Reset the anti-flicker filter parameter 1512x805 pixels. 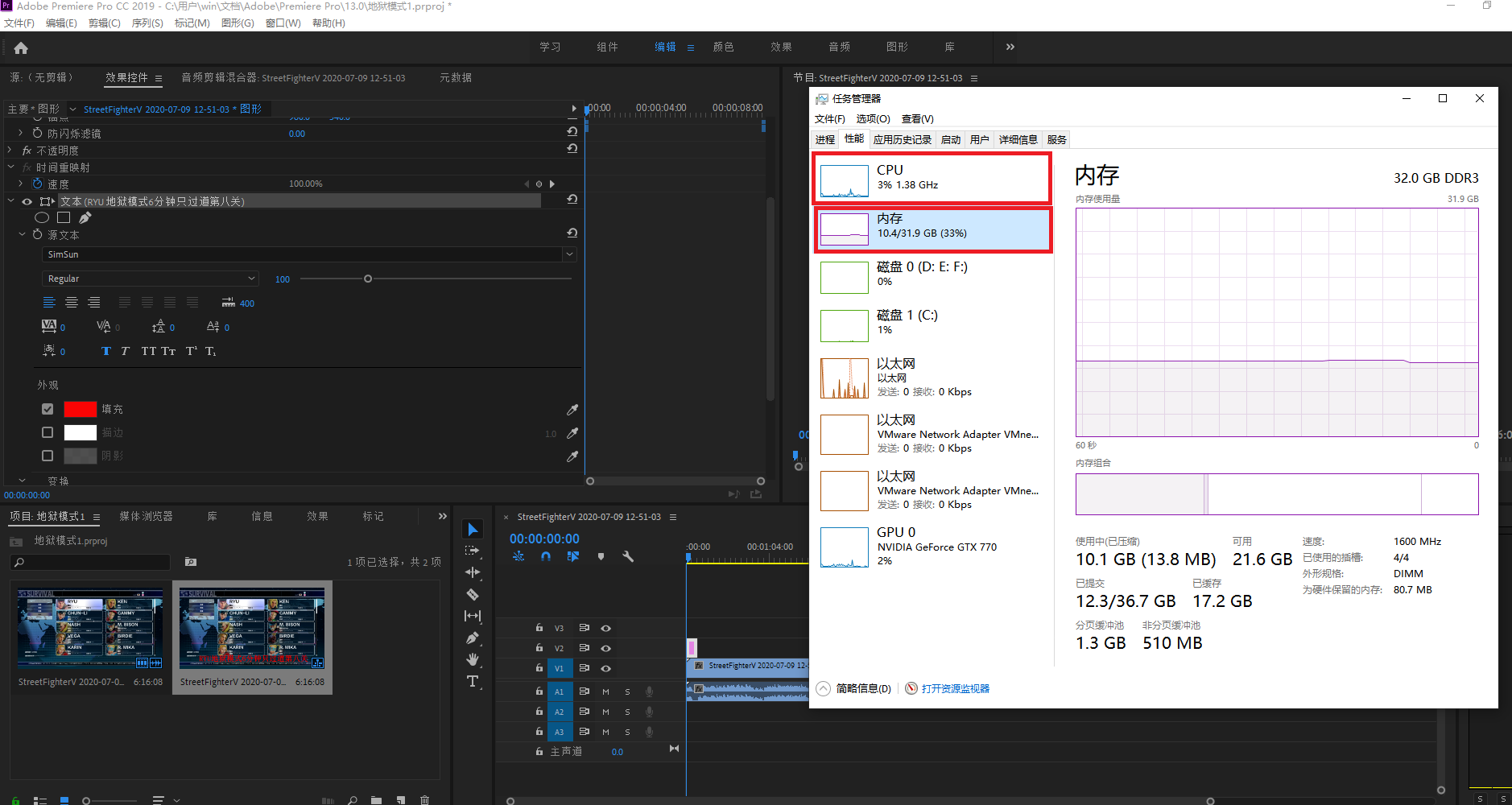572,131
